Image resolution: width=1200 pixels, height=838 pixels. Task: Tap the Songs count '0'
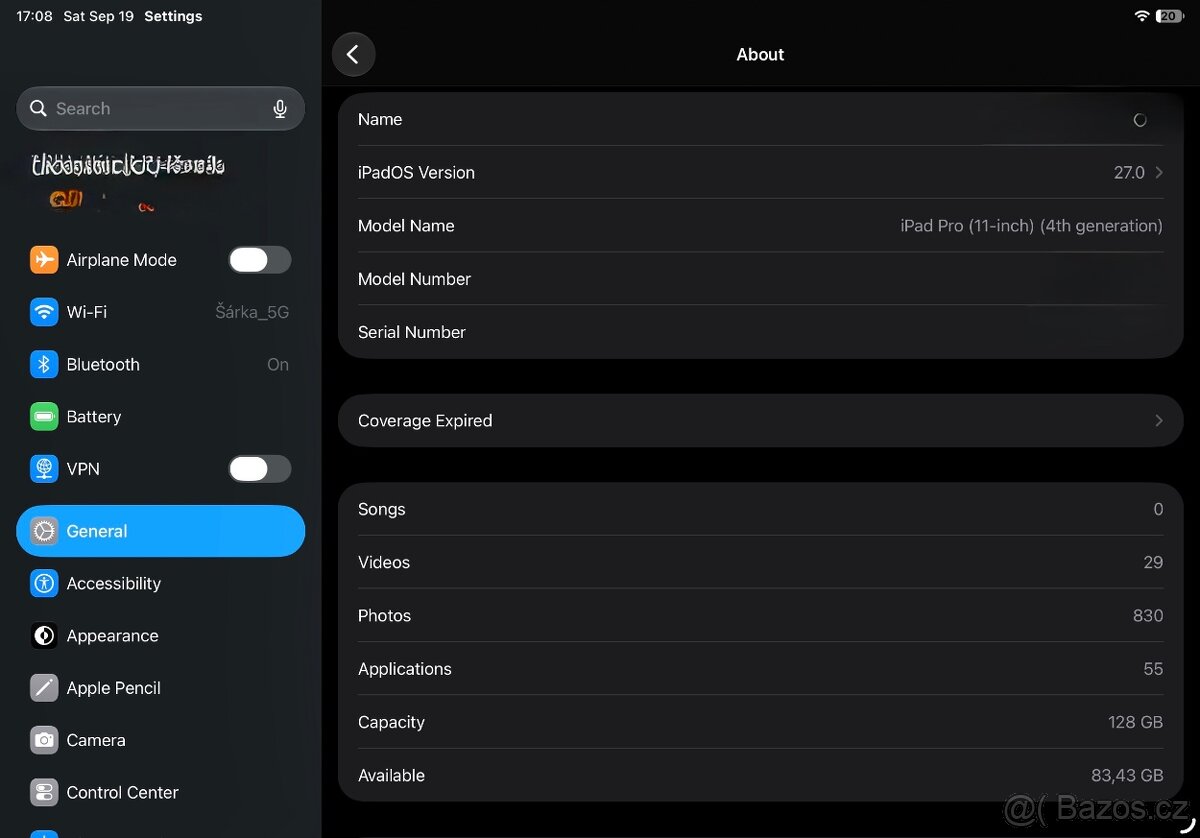coord(1158,509)
